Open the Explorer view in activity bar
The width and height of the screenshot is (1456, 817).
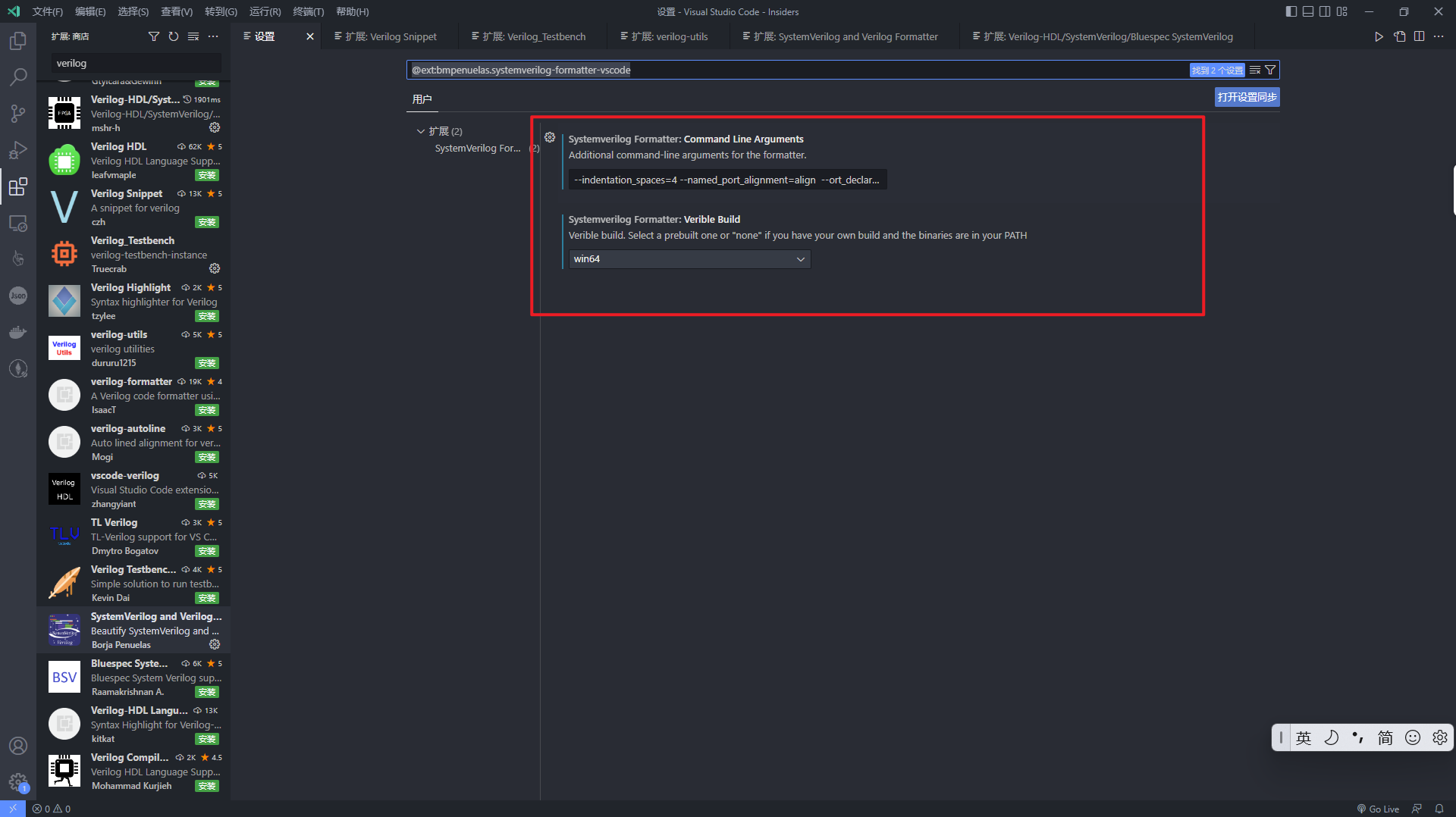coord(17,40)
